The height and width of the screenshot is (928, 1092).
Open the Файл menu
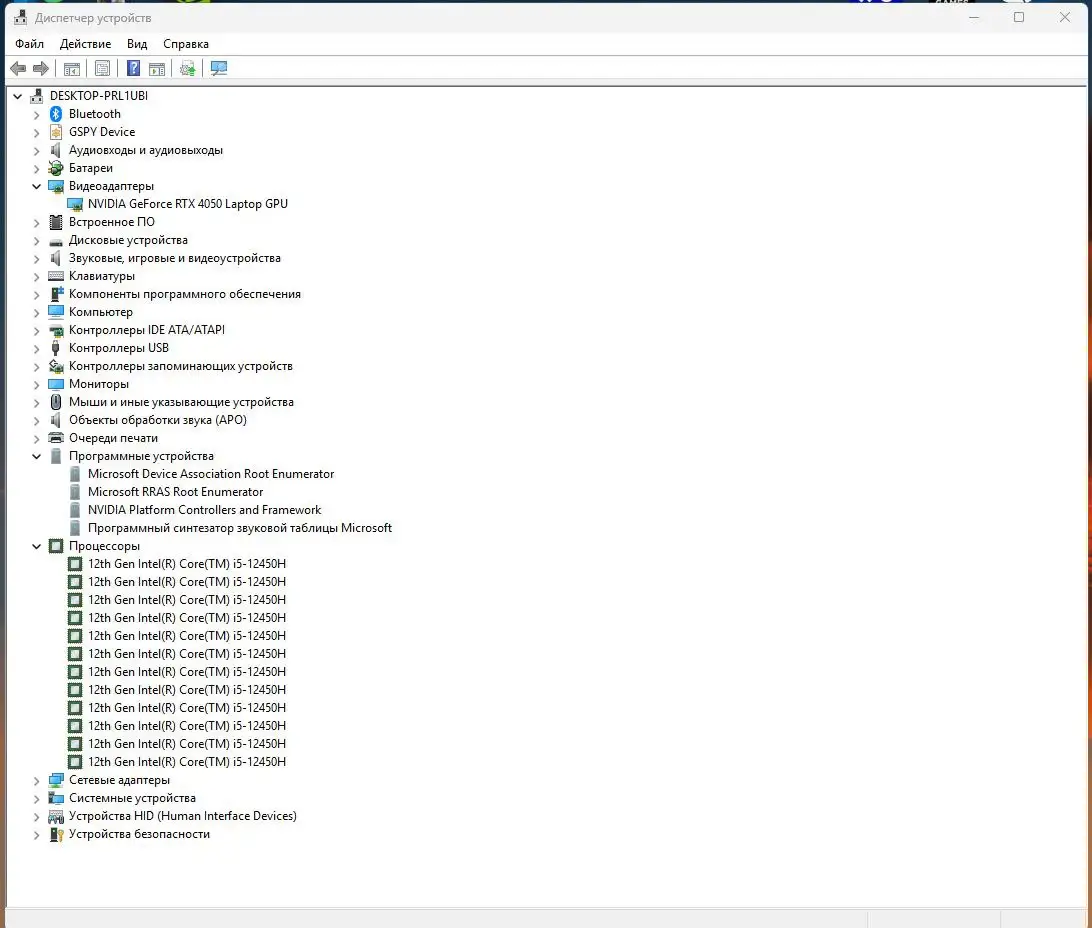[29, 44]
